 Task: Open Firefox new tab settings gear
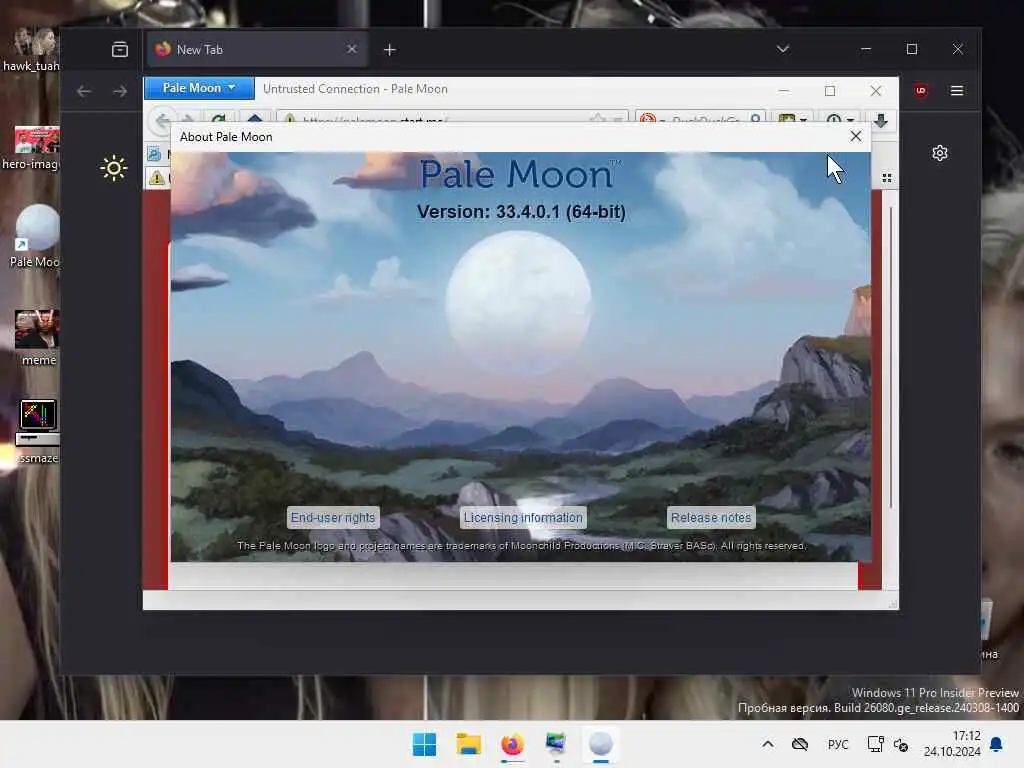coord(940,153)
